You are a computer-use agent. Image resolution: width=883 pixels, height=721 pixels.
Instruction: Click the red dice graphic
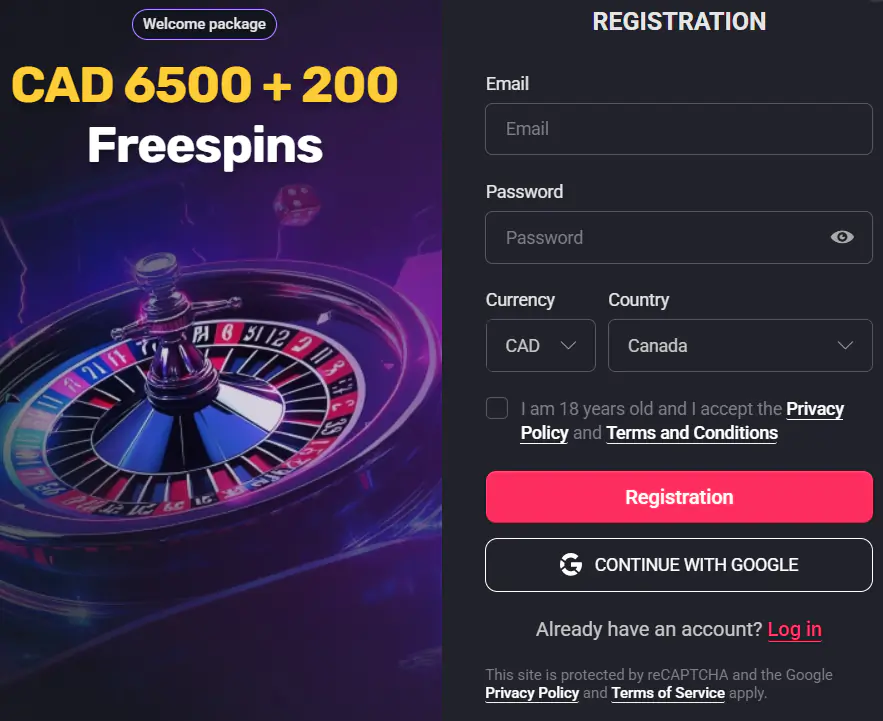click(x=296, y=201)
